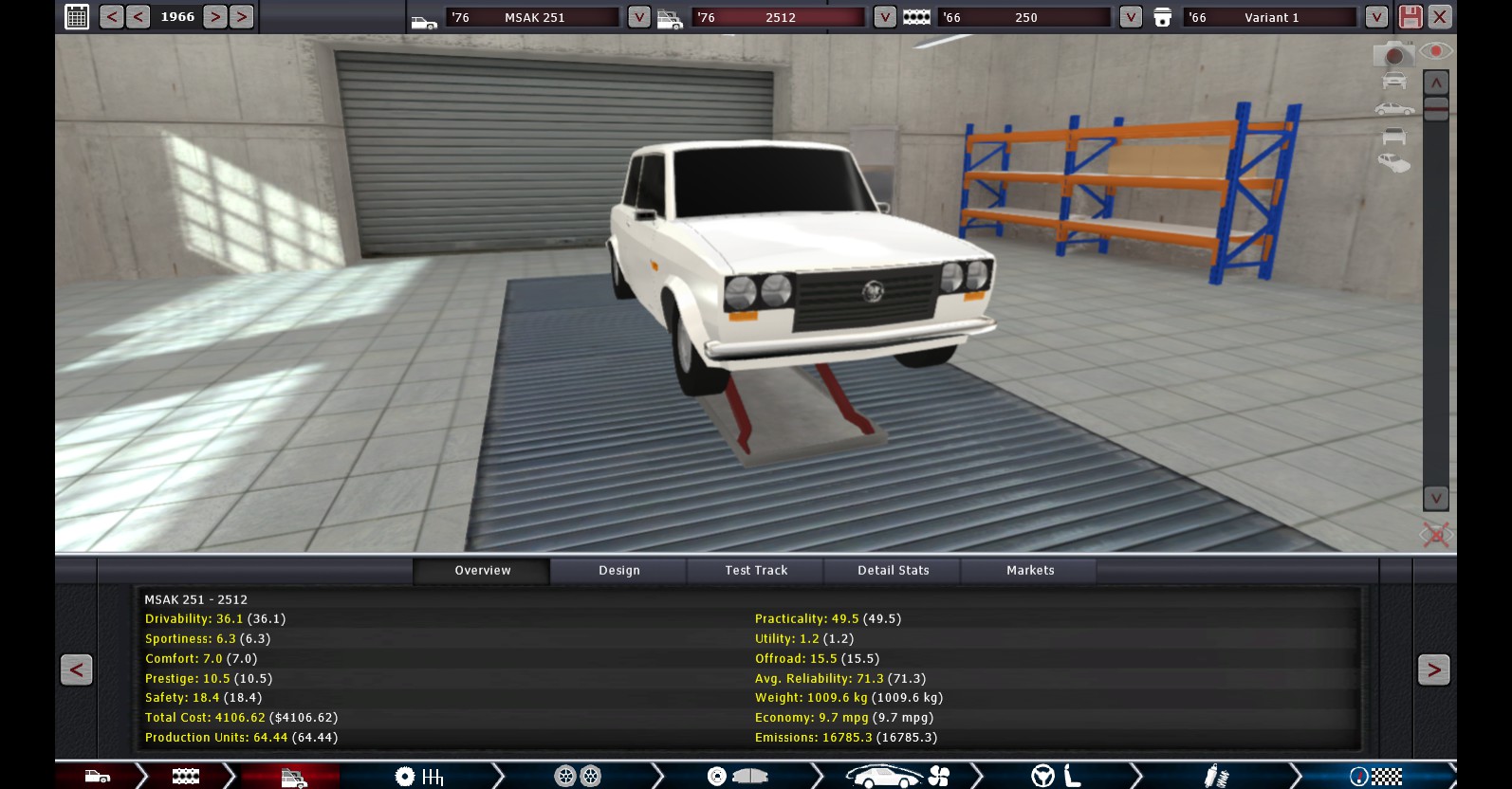
Task: Click the Production Units: 64.44 stat
Action: (241, 737)
